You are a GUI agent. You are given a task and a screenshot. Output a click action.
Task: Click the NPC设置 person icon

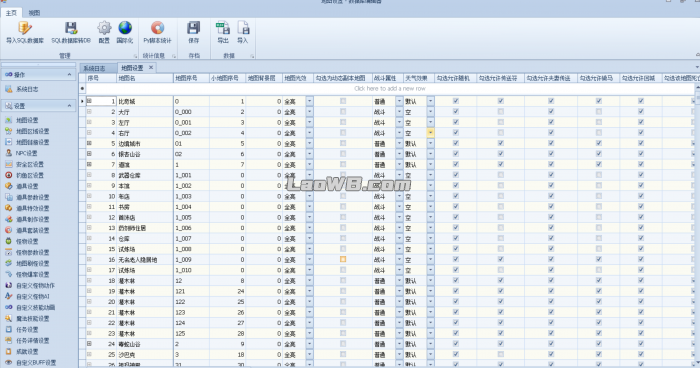(x=8, y=153)
